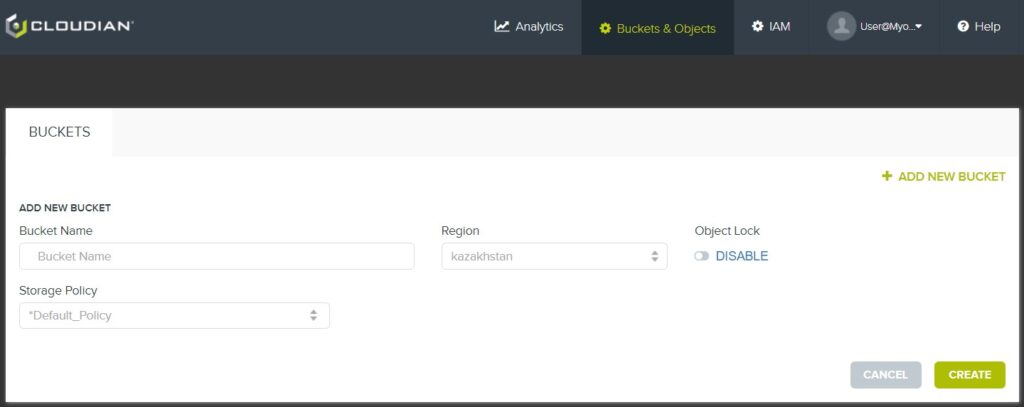Image resolution: width=1024 pixels, height=407 pixels.
Task: Expand the User@Myo... account menu arrow
Action: (918, 27)
